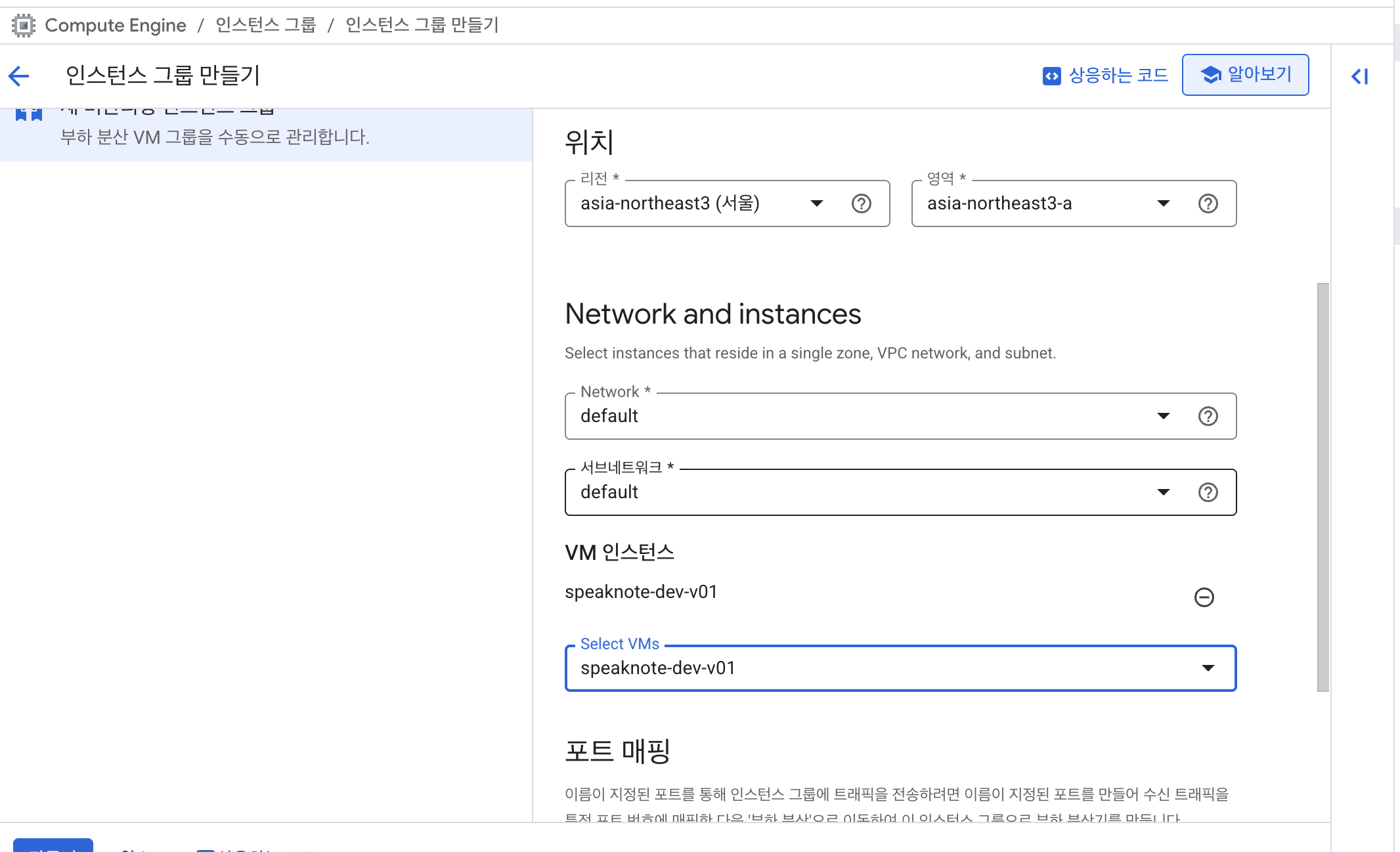1400x852 pixels.
Task: Click the form's vertical scrollbar
Action: (x=1323, y=486)
